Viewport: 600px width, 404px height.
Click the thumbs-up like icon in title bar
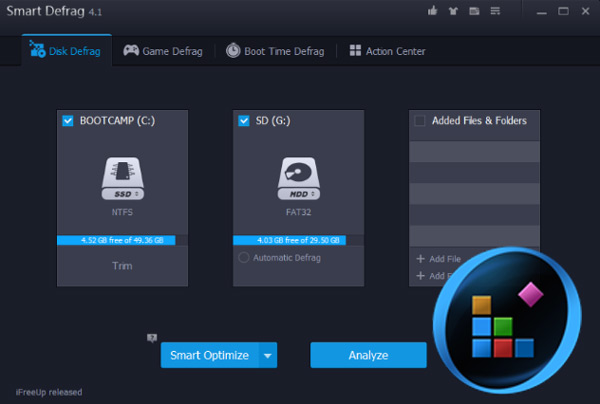(432, 11)
